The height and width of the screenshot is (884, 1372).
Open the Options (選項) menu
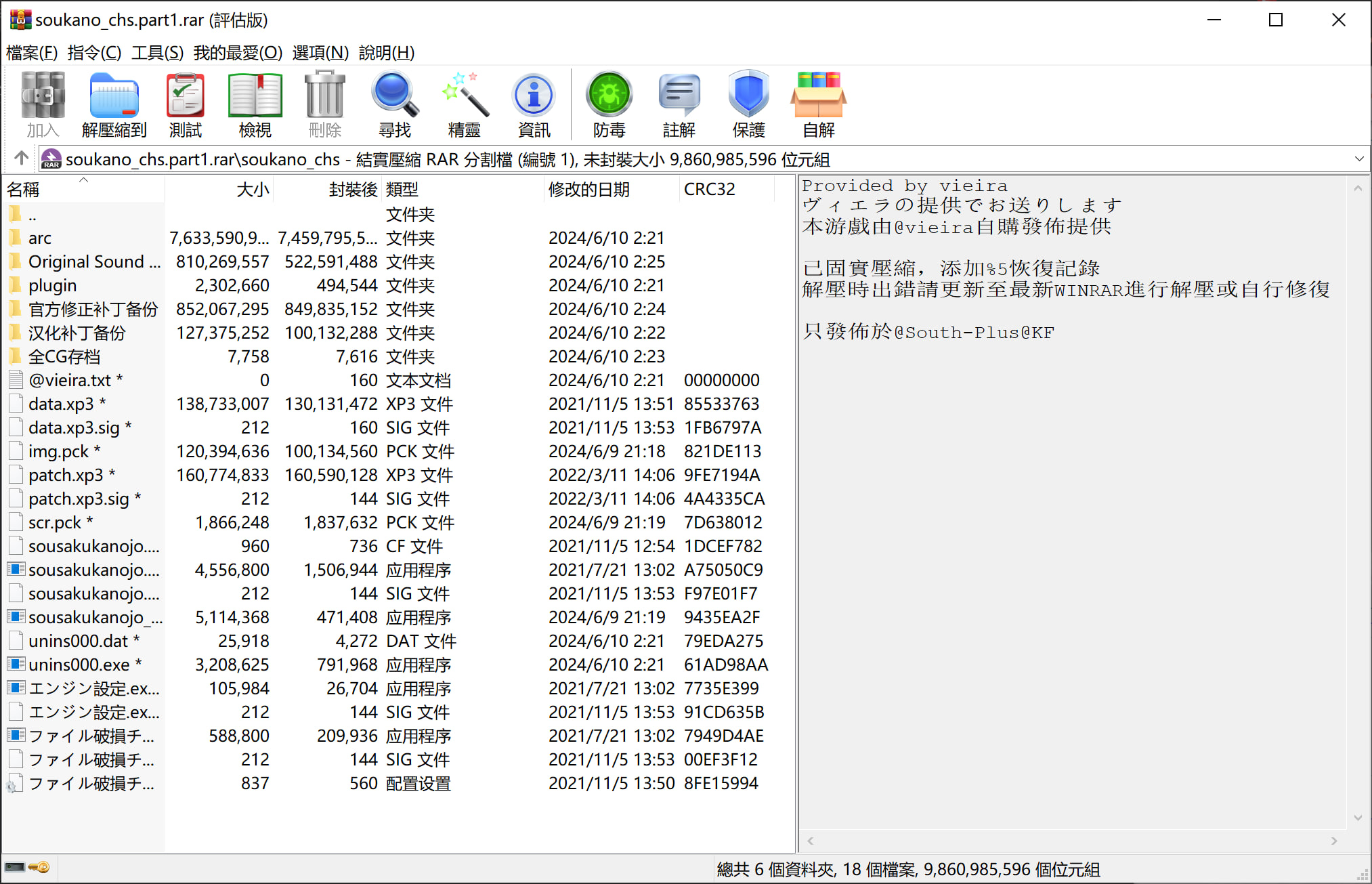pos(320,53)
